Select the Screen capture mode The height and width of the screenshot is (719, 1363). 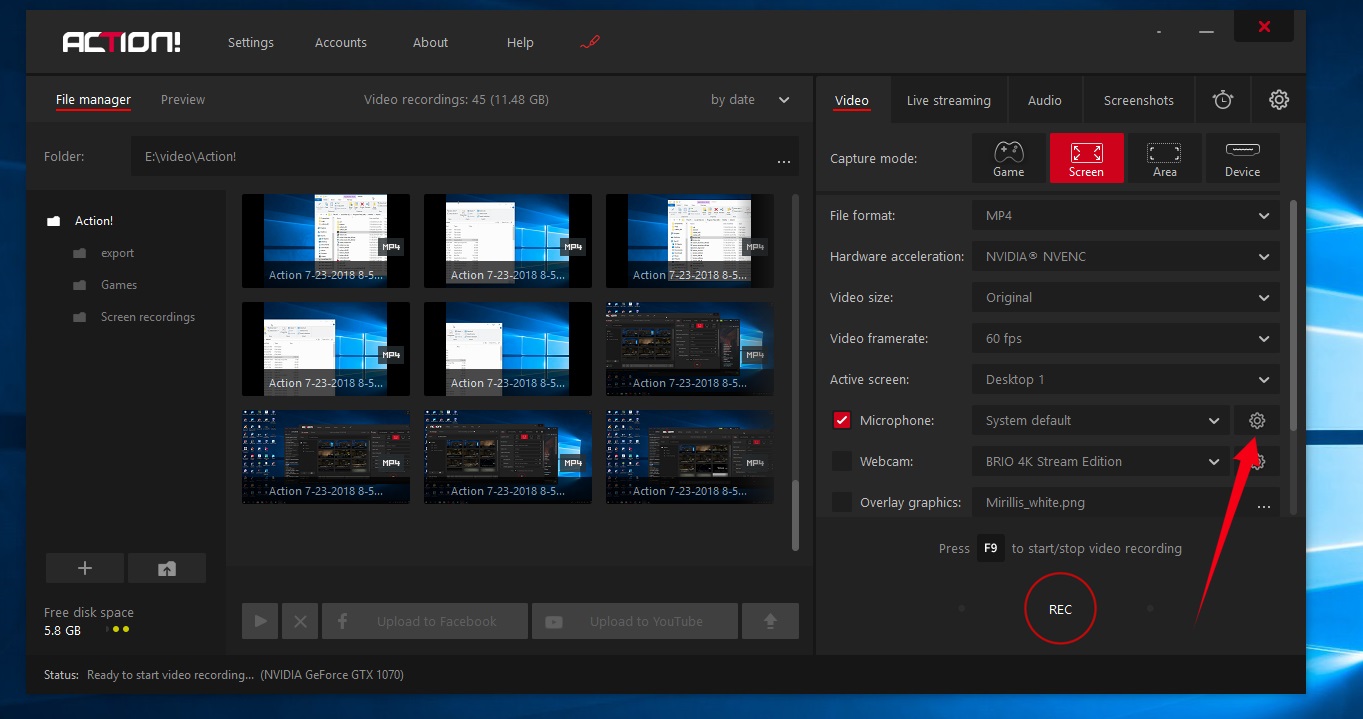click(x=1087, y=158)
